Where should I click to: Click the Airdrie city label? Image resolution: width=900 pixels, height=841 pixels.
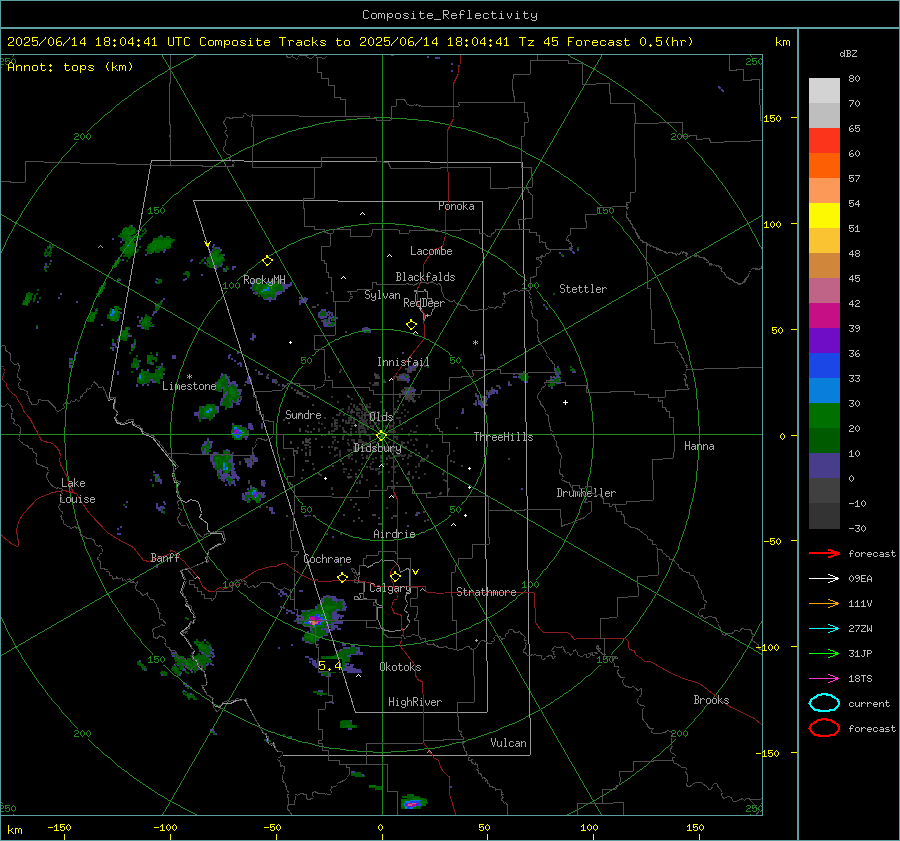(394, 534)
